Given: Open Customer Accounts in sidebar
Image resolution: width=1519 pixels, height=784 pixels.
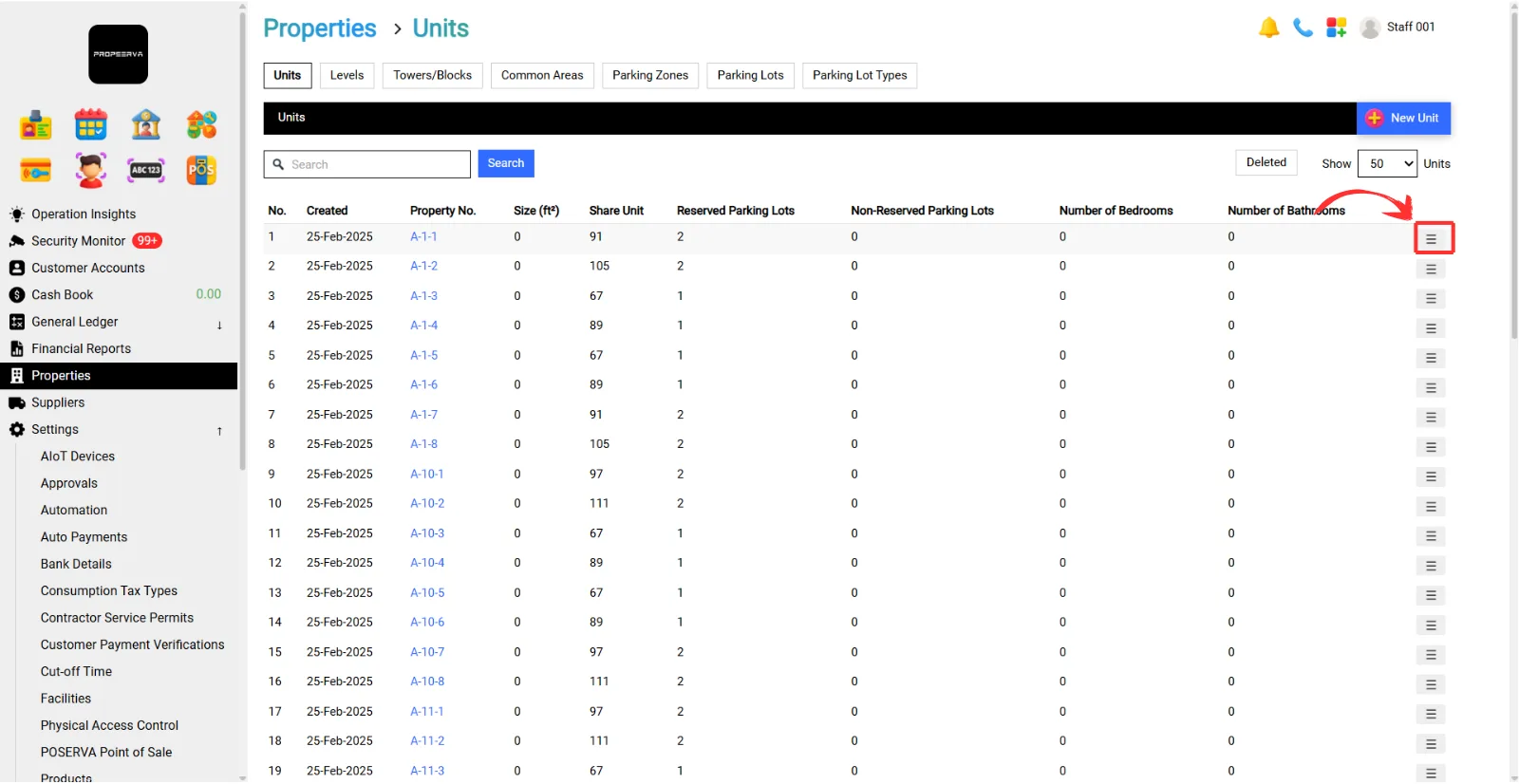Looking at the screenshot, I should click(88, 268).
